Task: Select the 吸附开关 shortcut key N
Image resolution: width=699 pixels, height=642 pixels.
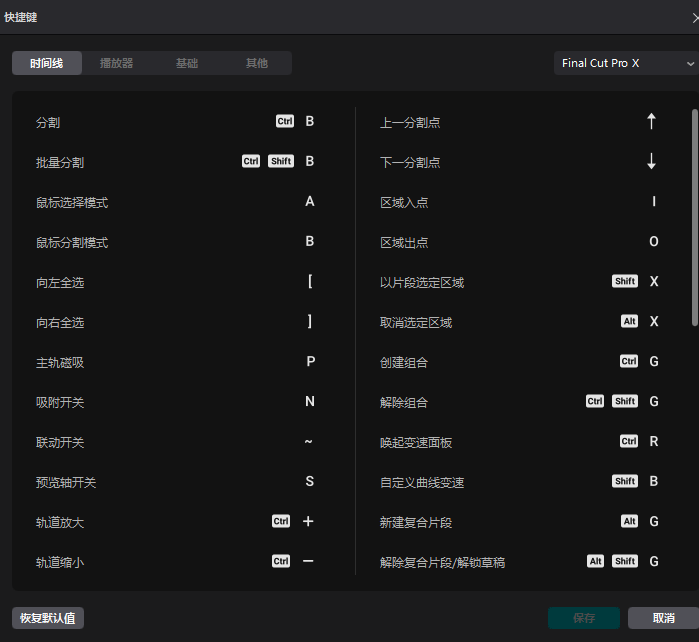Action: [x=310, y=402]
